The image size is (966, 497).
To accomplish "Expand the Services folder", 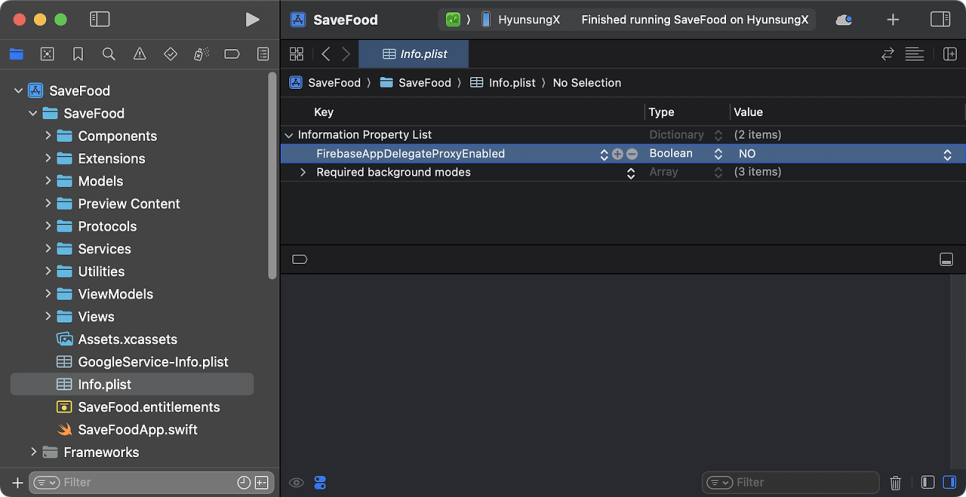I will 48,249.
